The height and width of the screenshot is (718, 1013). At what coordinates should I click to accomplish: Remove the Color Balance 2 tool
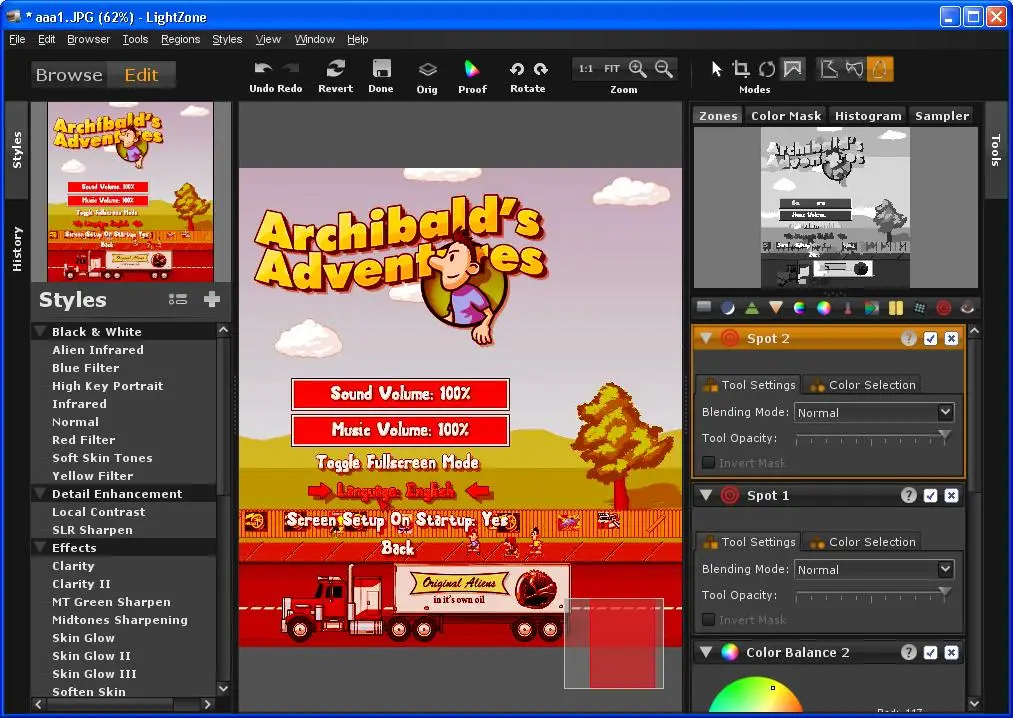point(951,653)
